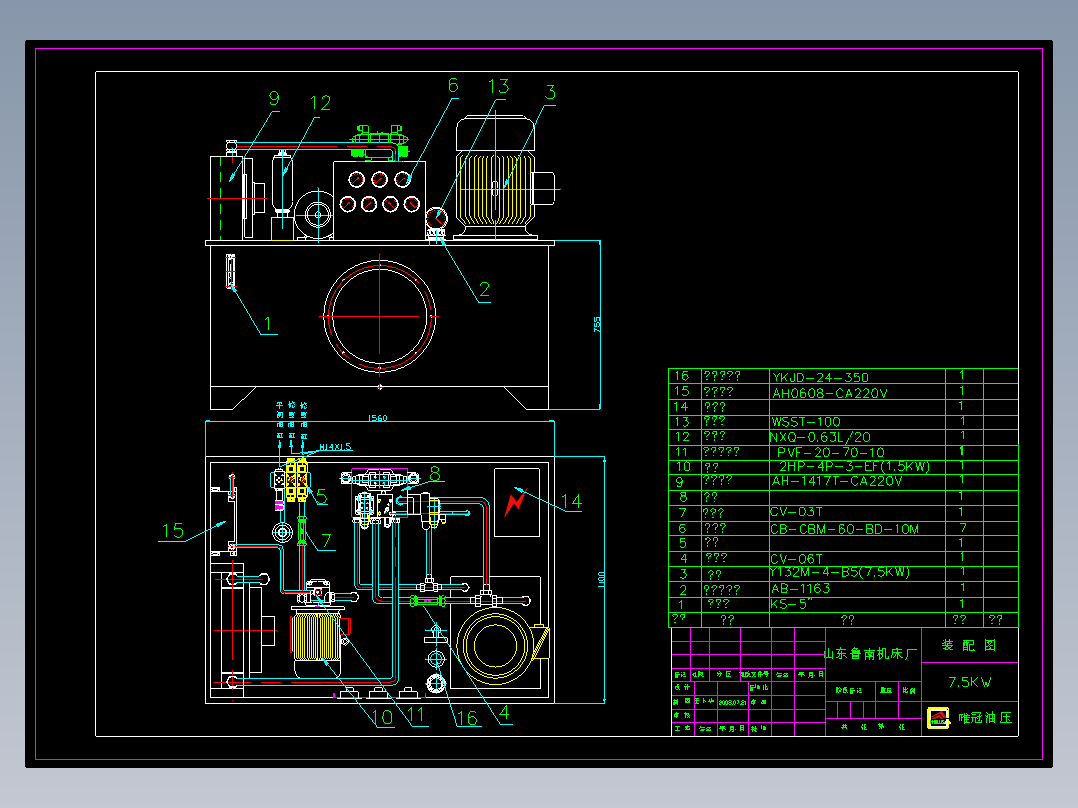The height and width of the screenshot is (808, 1078).
Task: Select callout number 1 on the drawing
Action: 267,323
